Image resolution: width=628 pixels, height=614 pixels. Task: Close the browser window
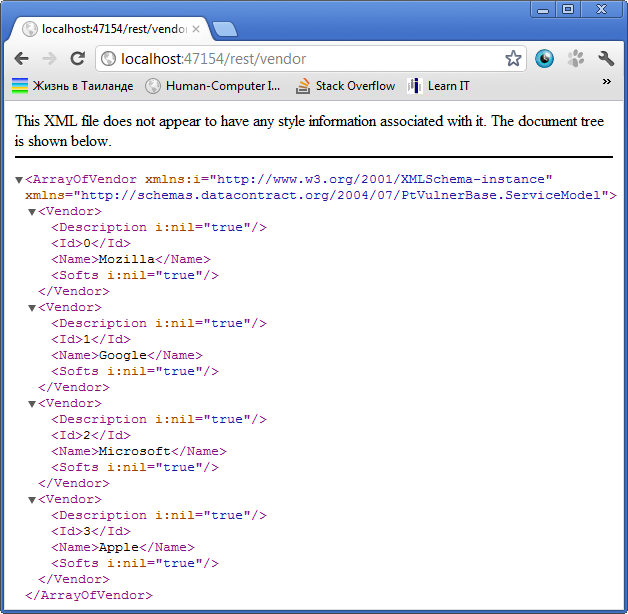click(x=602, y=10)
